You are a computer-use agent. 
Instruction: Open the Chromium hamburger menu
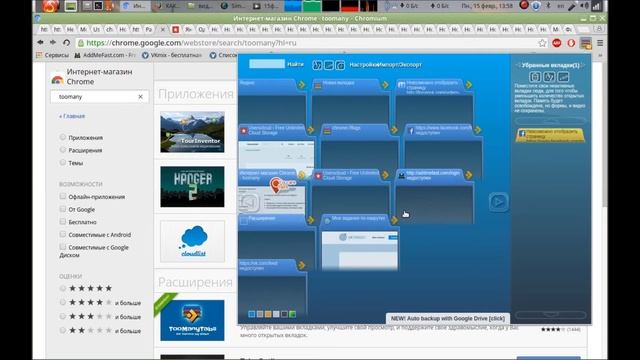point(600,43)
